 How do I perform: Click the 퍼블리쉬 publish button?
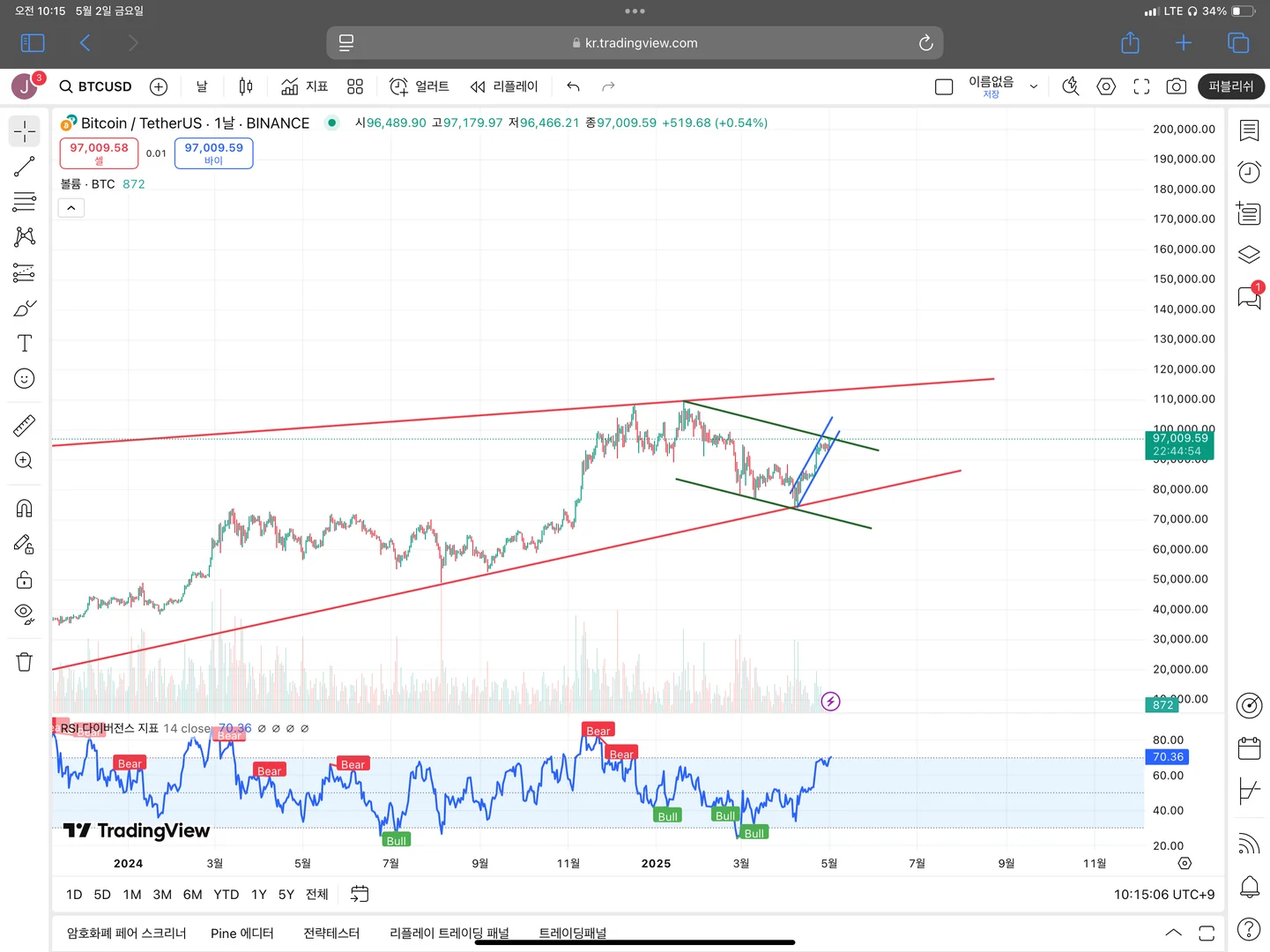tap(1231, 86)
